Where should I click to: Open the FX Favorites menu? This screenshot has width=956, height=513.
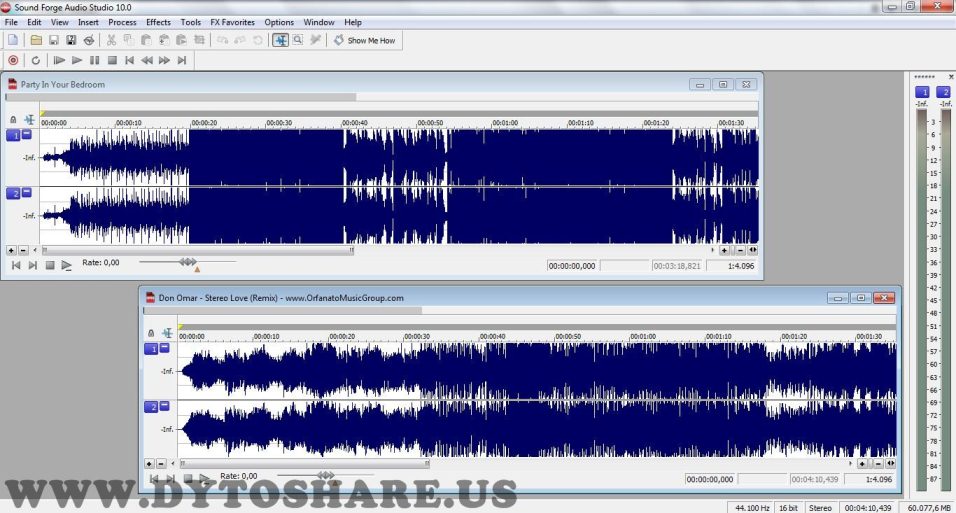(232, 22)
